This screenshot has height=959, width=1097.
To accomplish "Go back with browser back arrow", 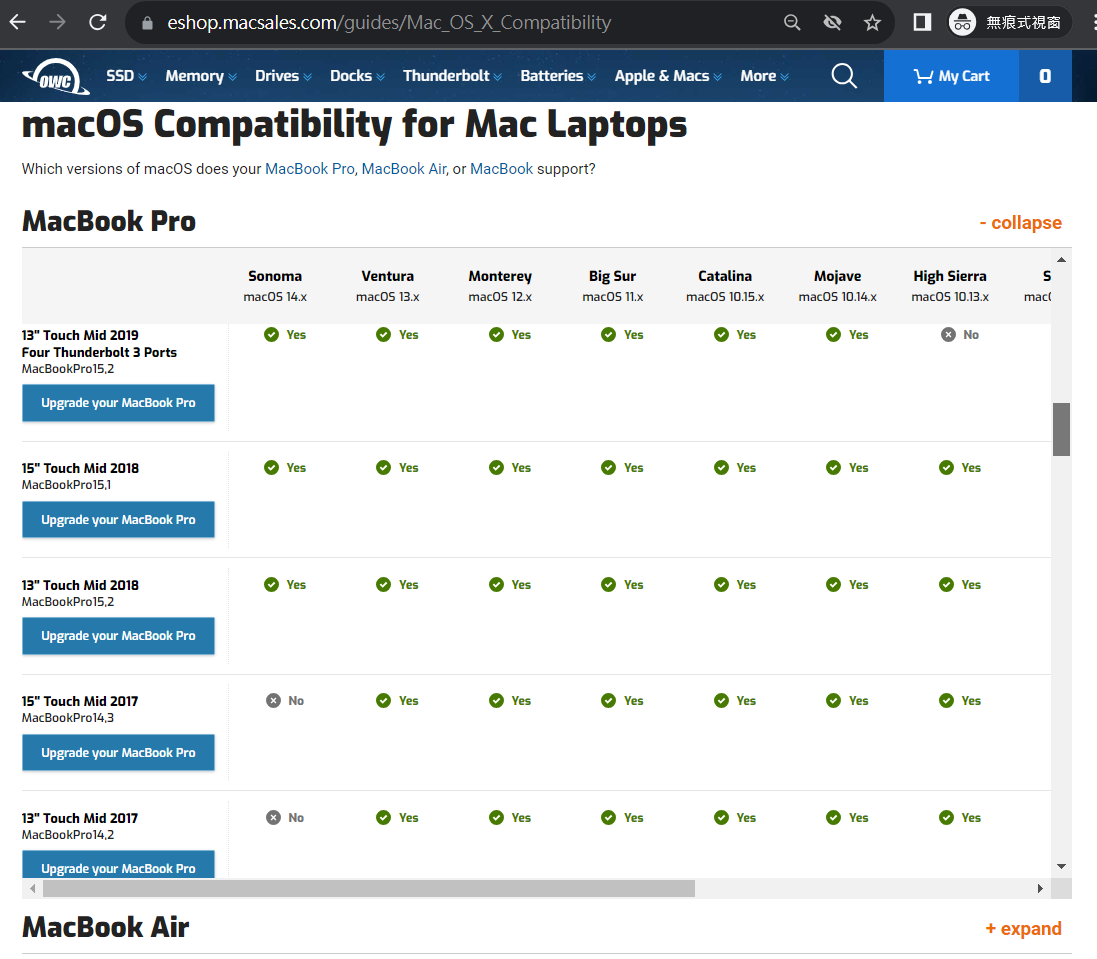I will point(18,22).
